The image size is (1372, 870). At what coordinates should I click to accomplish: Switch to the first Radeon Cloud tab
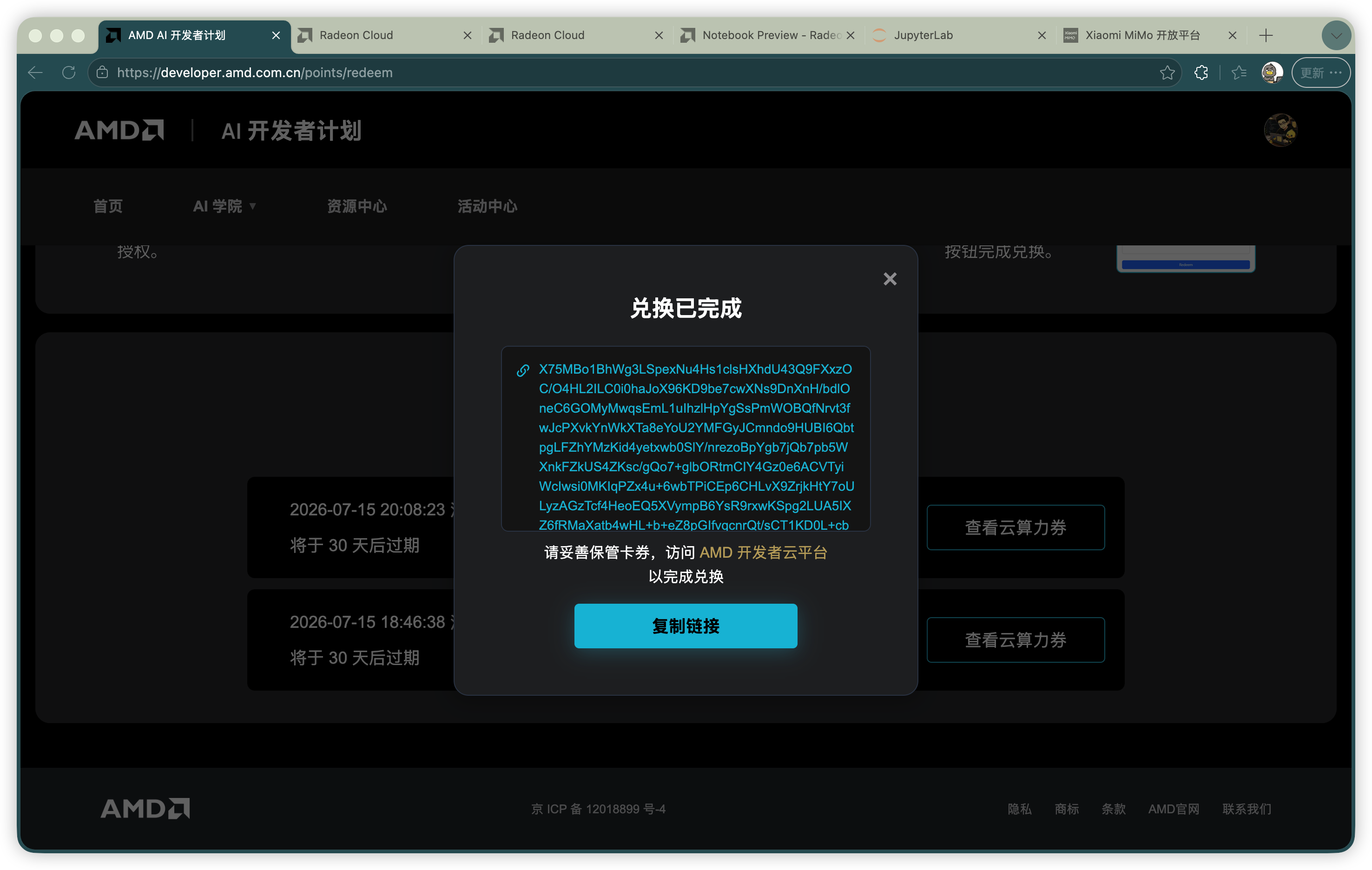click(385, 35)
